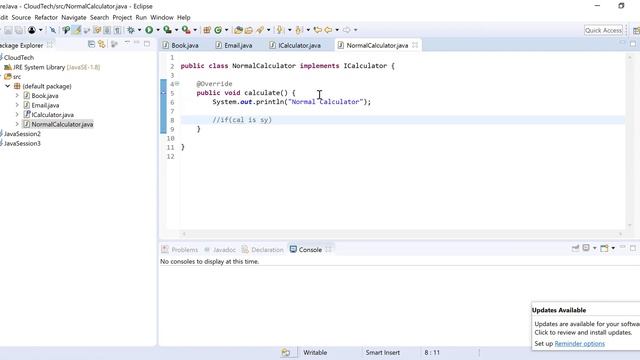Open the Coverage icon dropdown arrow
The width and height of the screenshot is (640, 360).
coord(176,30)
